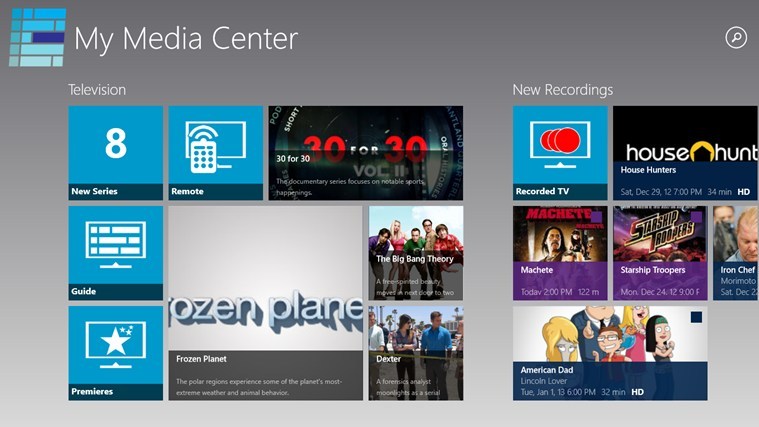
Task: Click the Dexter description text
Action: click(x=409, y=387)
